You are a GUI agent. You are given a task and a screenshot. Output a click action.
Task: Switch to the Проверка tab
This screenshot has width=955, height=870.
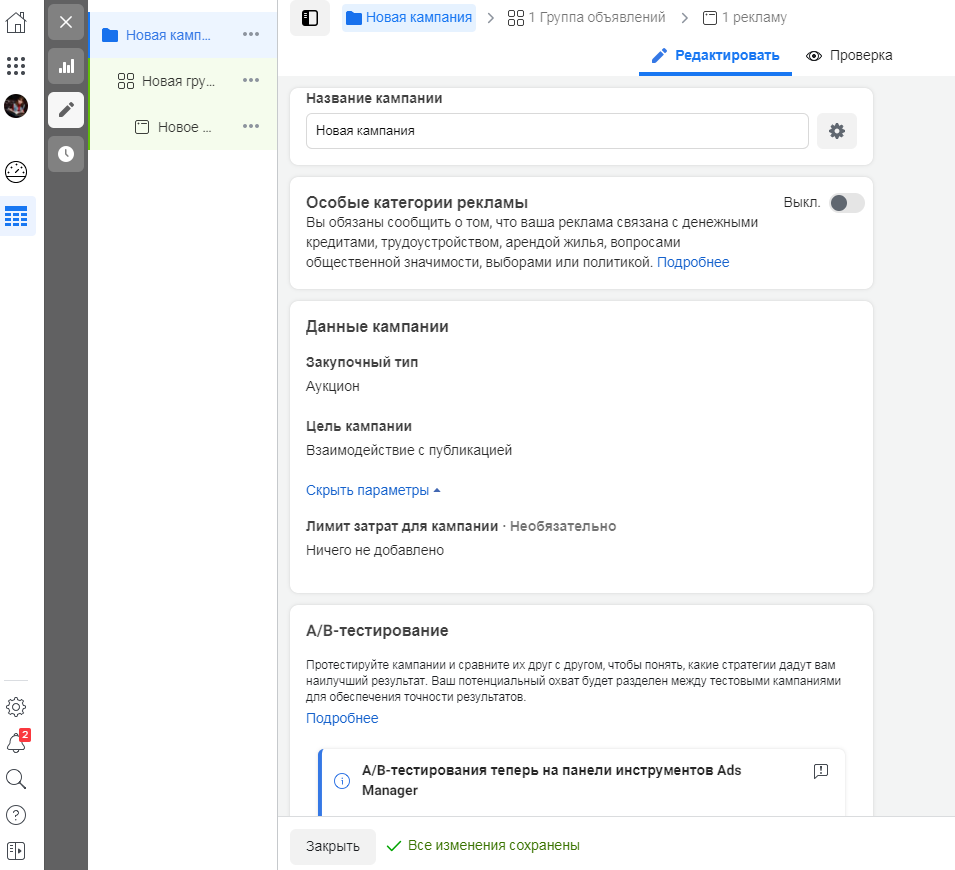tap(849, 55)
